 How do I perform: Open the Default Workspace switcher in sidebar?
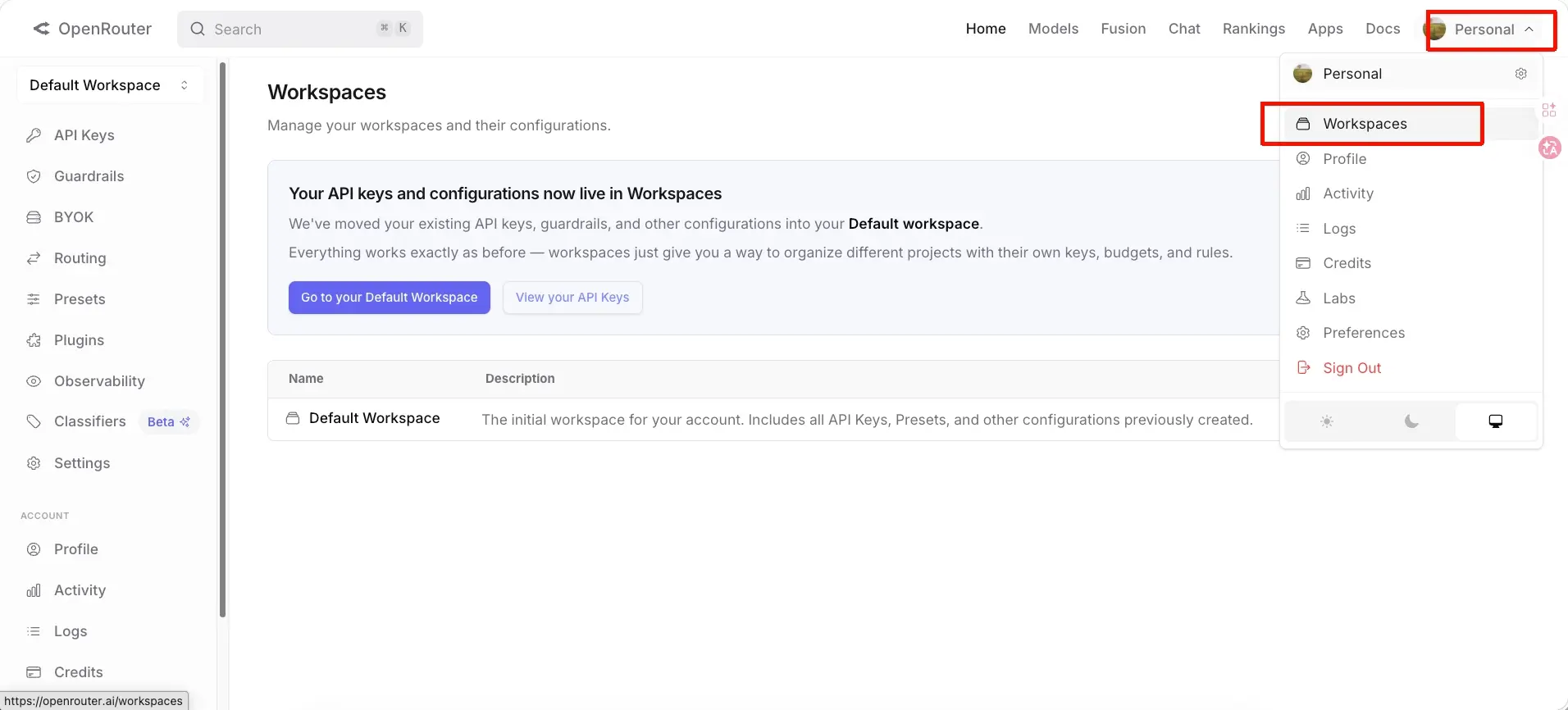(110, 85)
